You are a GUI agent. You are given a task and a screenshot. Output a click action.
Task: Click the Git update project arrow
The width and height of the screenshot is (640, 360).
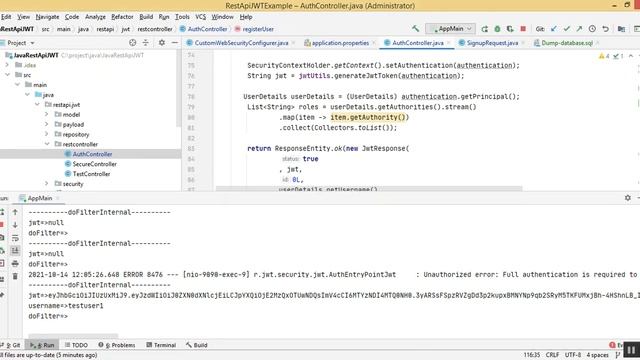[553, 29]
